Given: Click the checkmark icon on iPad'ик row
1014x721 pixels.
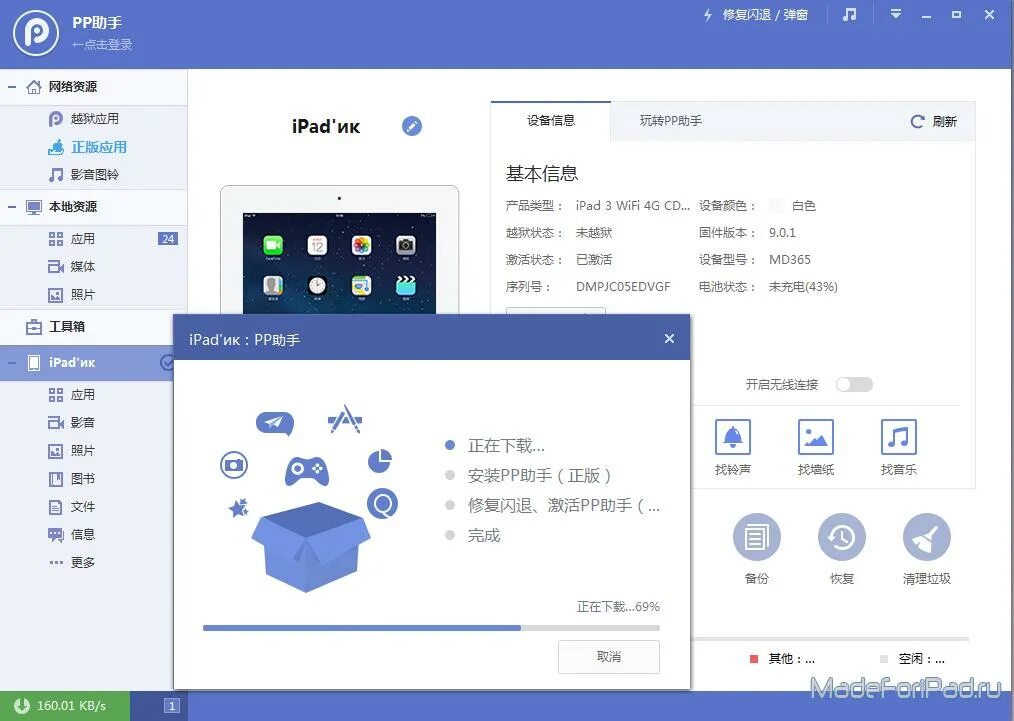Looking at the screenshot, I should 167,363.
